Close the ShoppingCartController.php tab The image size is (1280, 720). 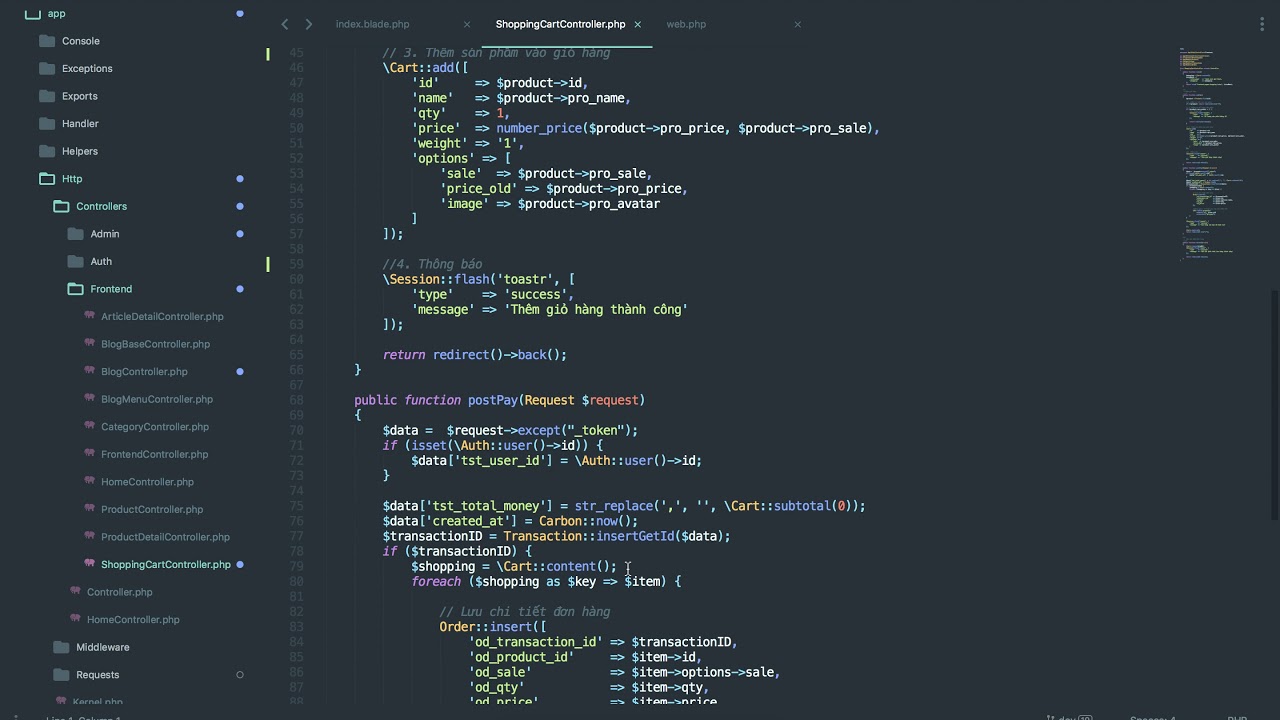pyautogui.click(x=638, y=24)
